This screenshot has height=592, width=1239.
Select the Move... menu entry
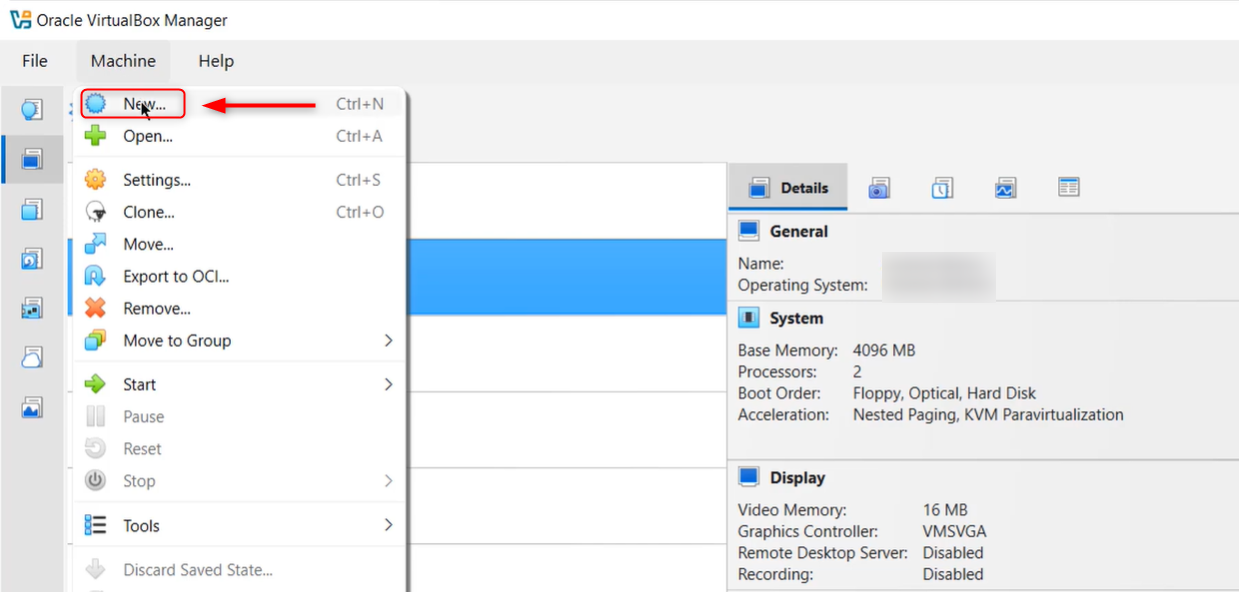[x=238, y=244]
